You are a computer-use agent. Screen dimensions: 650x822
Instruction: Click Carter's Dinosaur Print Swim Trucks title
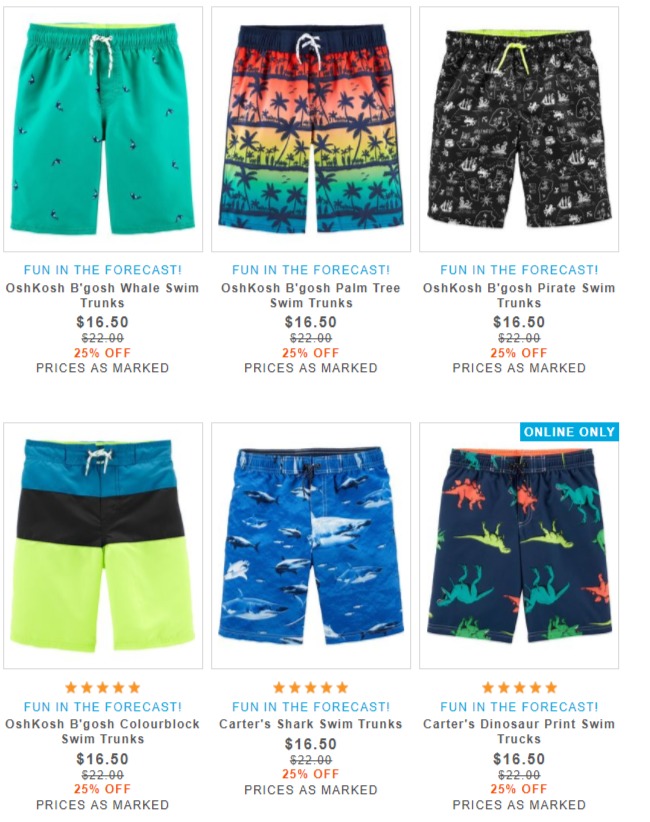(519, 731)
